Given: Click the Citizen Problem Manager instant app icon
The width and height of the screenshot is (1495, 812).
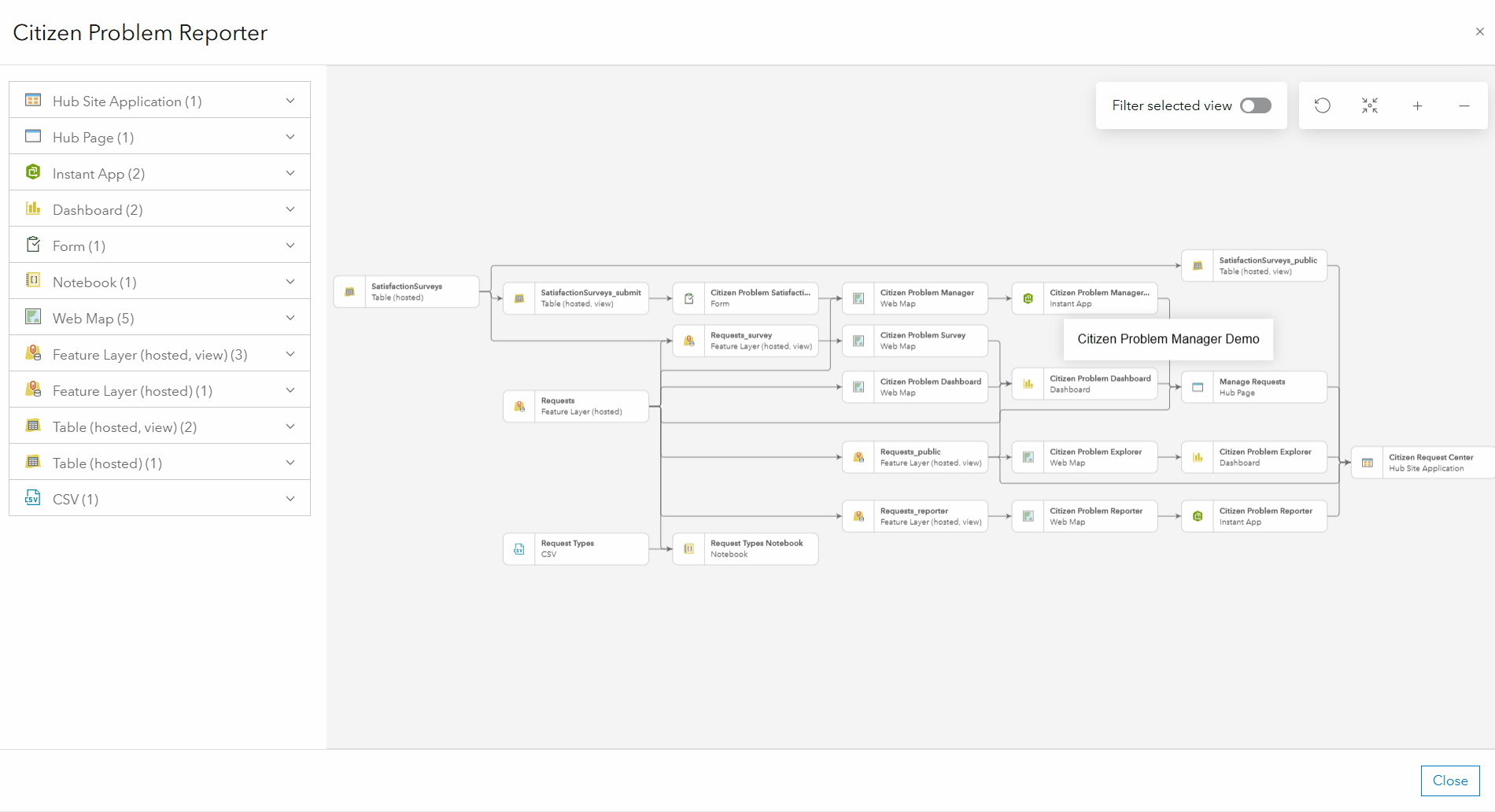Looking at the screenshot, I should [x=1028, y=298].
